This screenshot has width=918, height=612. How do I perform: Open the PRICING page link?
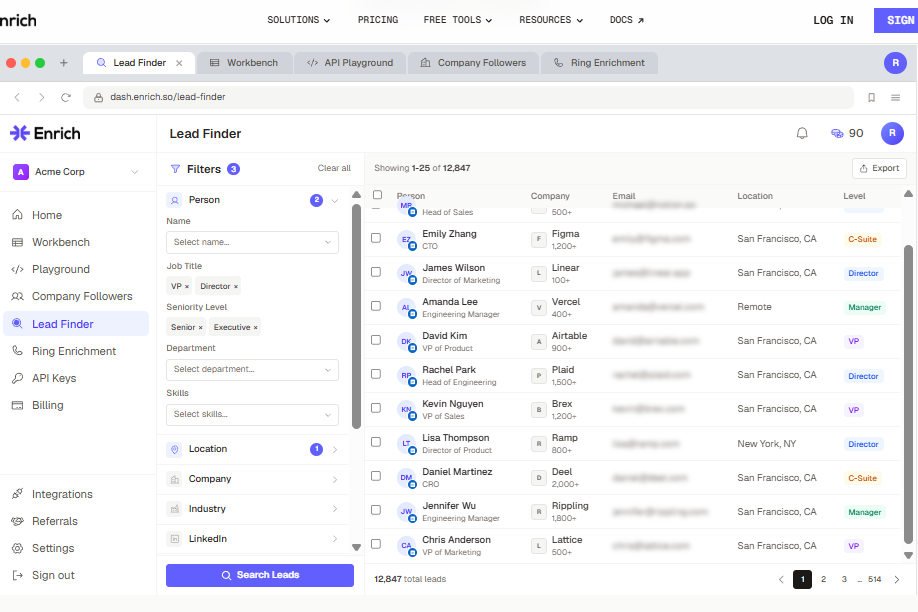click(378, 20)
